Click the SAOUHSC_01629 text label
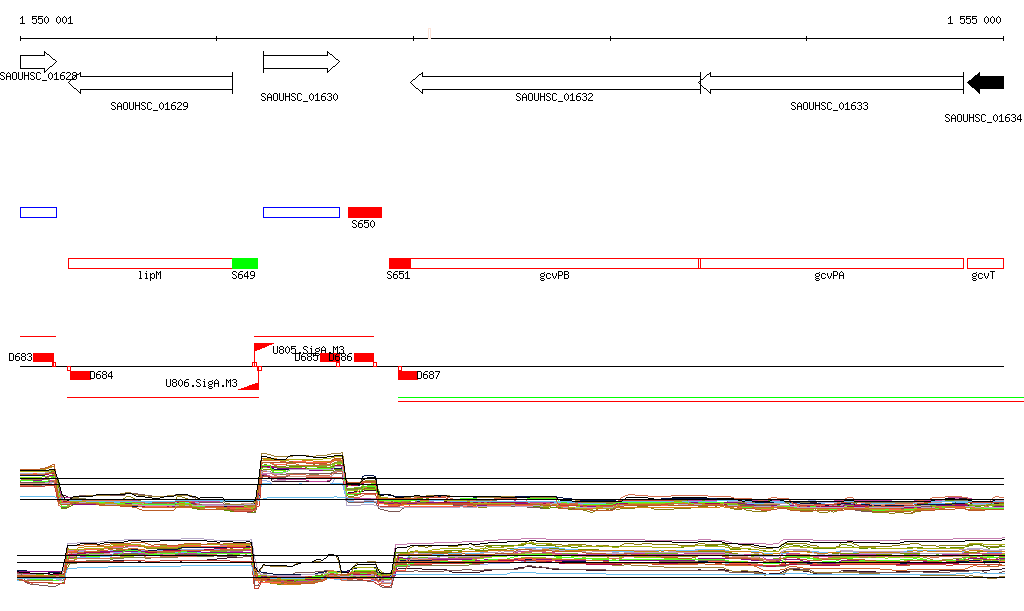 tap(150, 106)
